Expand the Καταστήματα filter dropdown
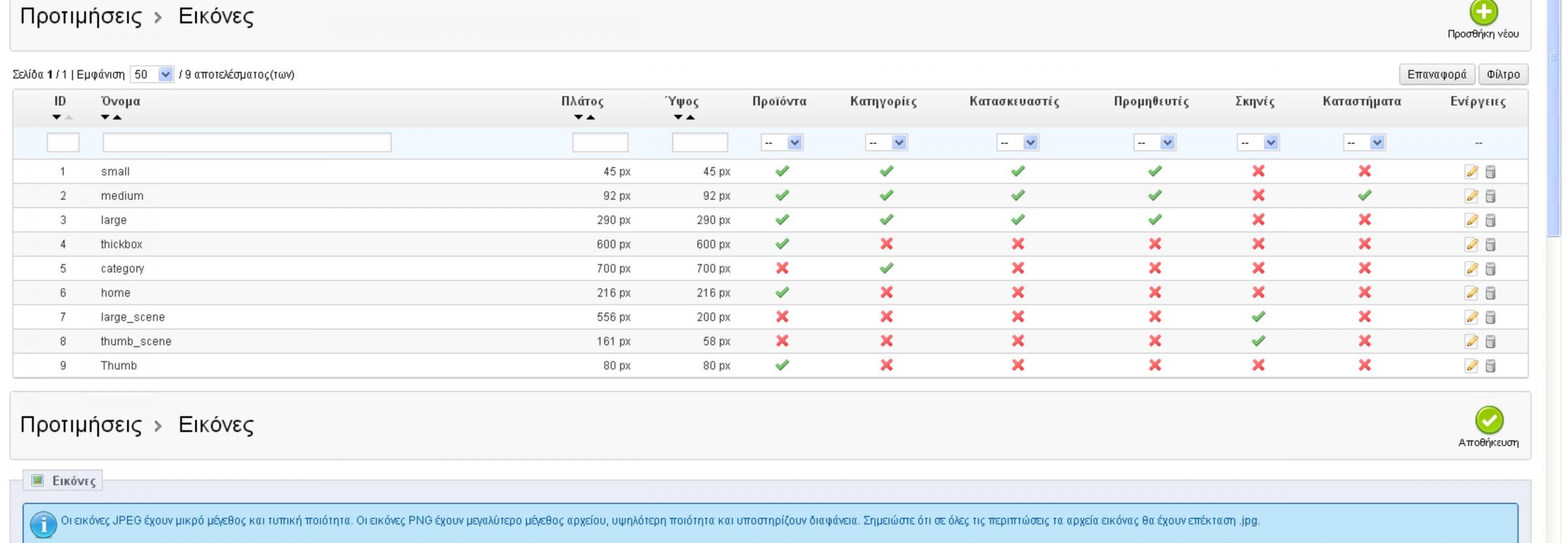This screenshot has height=543, width=1568. 1364,142
